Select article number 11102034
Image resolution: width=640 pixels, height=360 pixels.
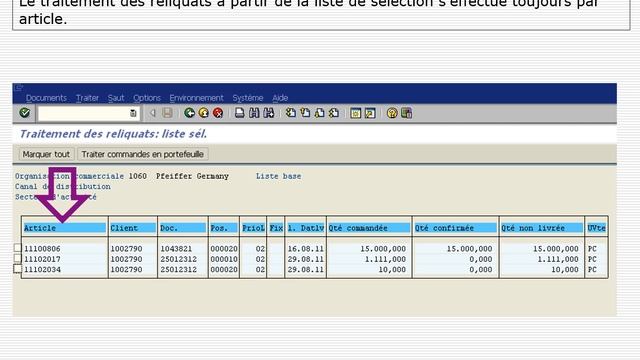pos(42,270)
